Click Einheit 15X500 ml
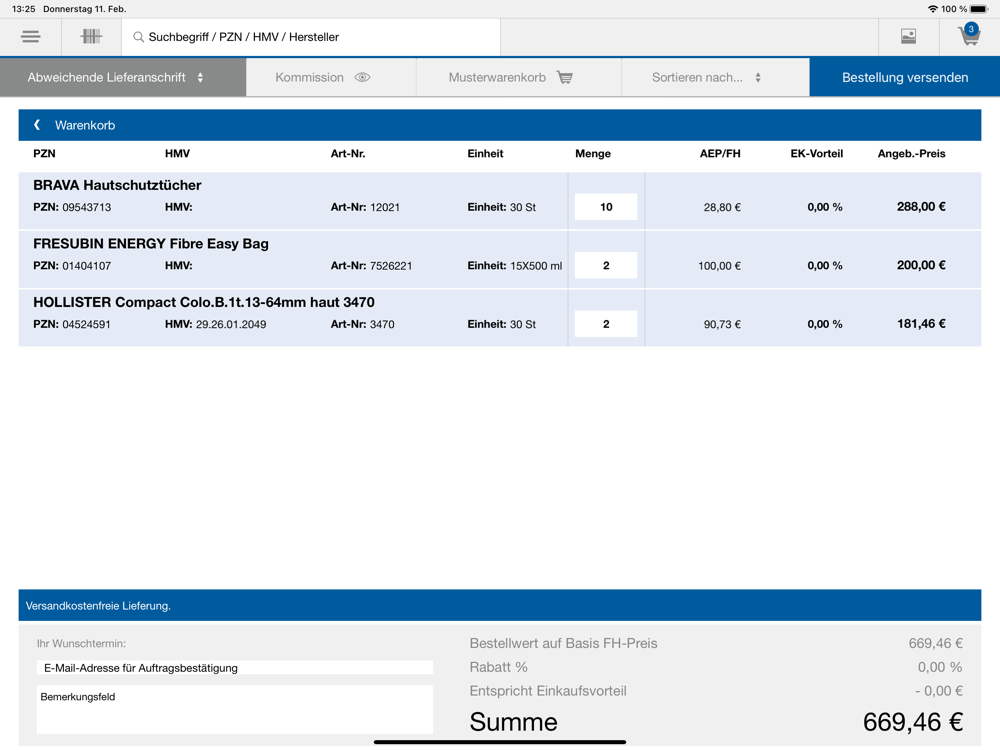This screenshot has width=1000, height=750. 515,266
